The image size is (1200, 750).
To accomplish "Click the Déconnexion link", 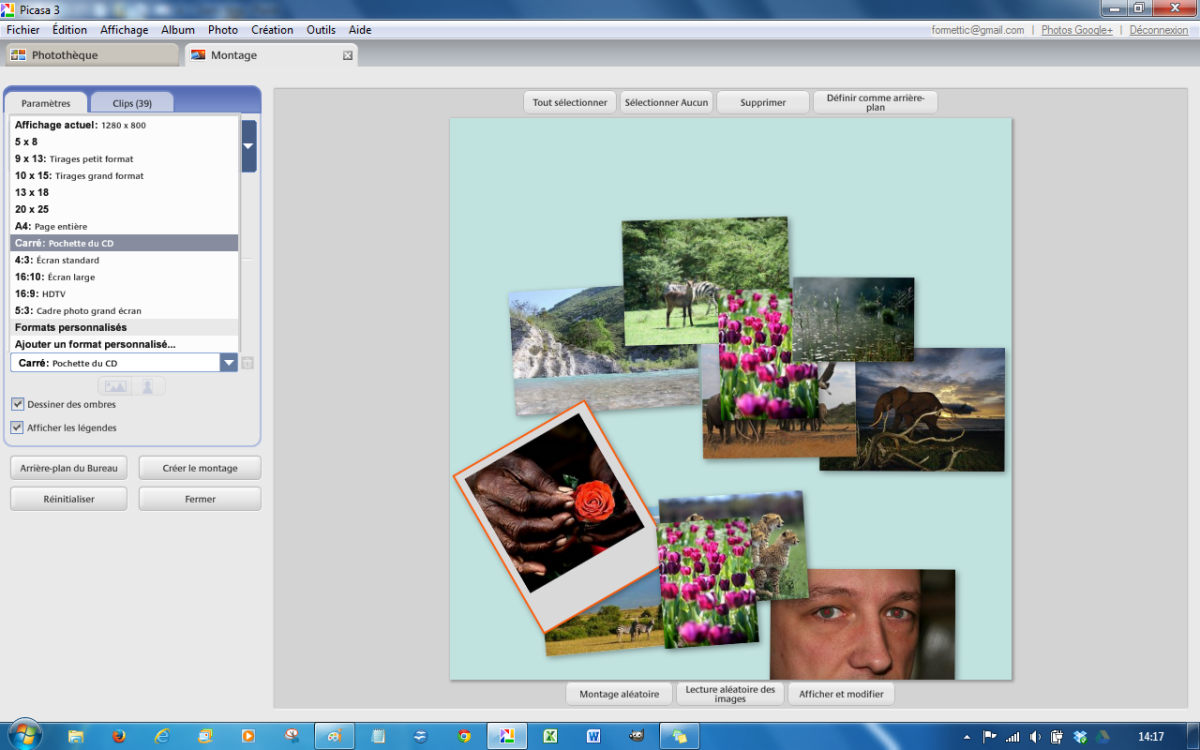I will (x=1159, y=30).
